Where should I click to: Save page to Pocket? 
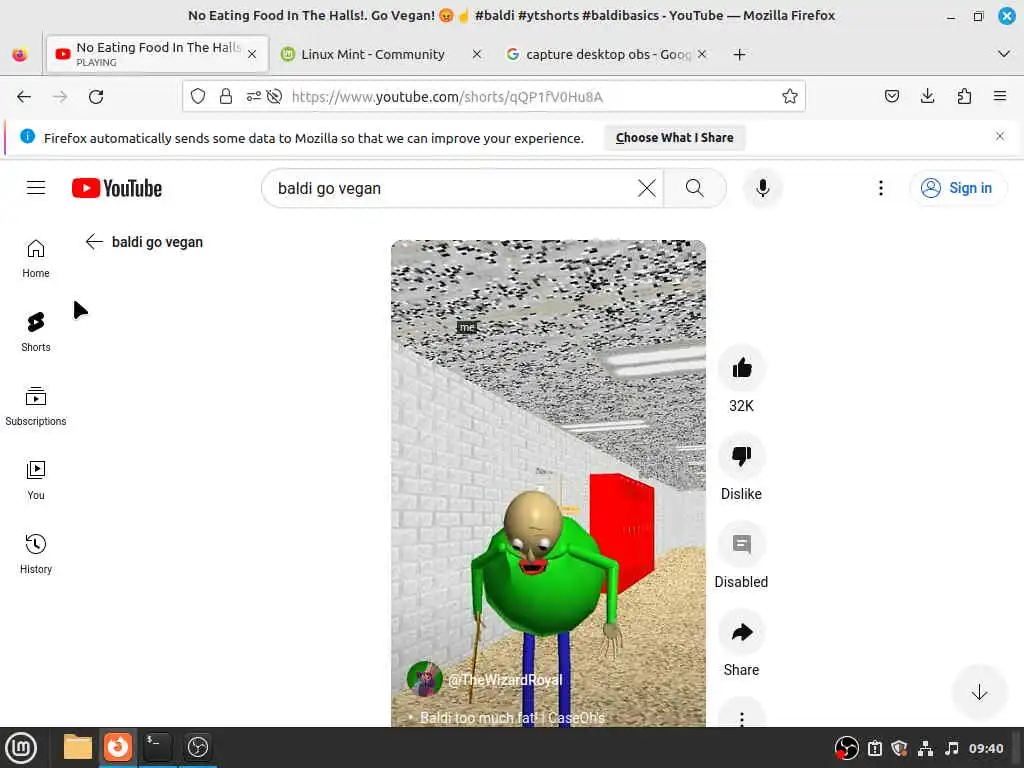891,97
